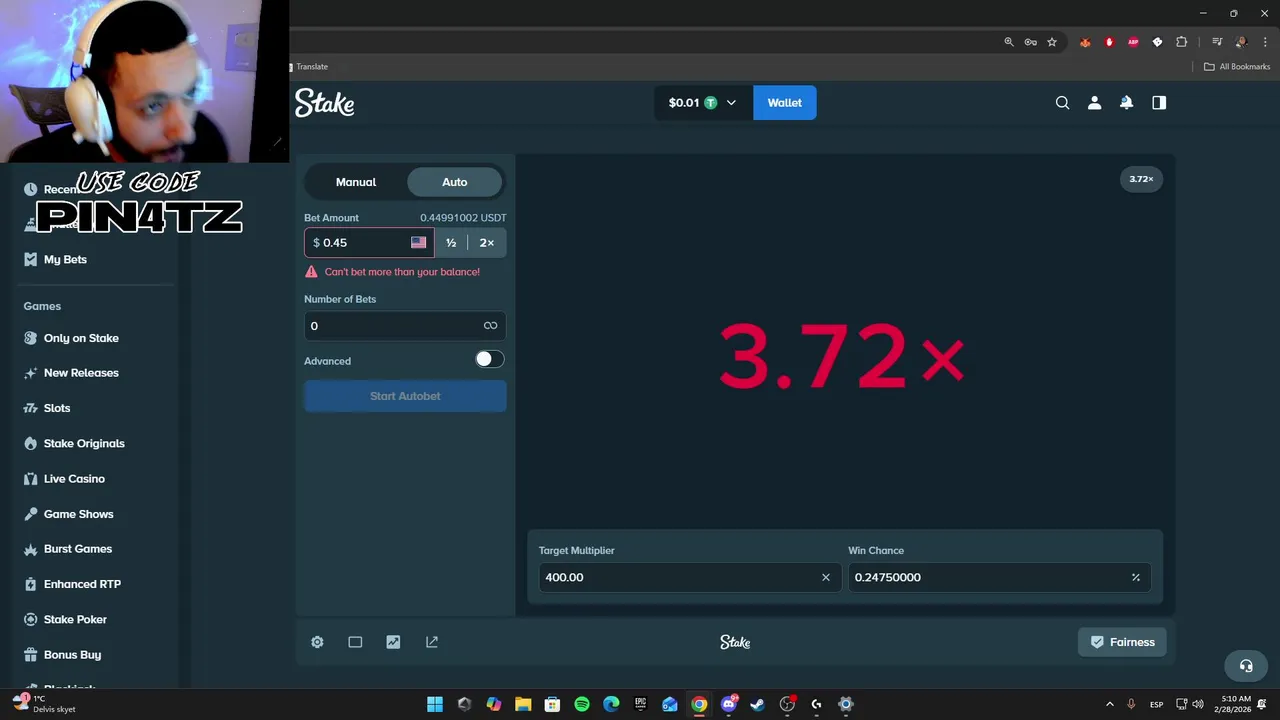
Task: Open Live Casino category
Action: click(x=74, y=479)
